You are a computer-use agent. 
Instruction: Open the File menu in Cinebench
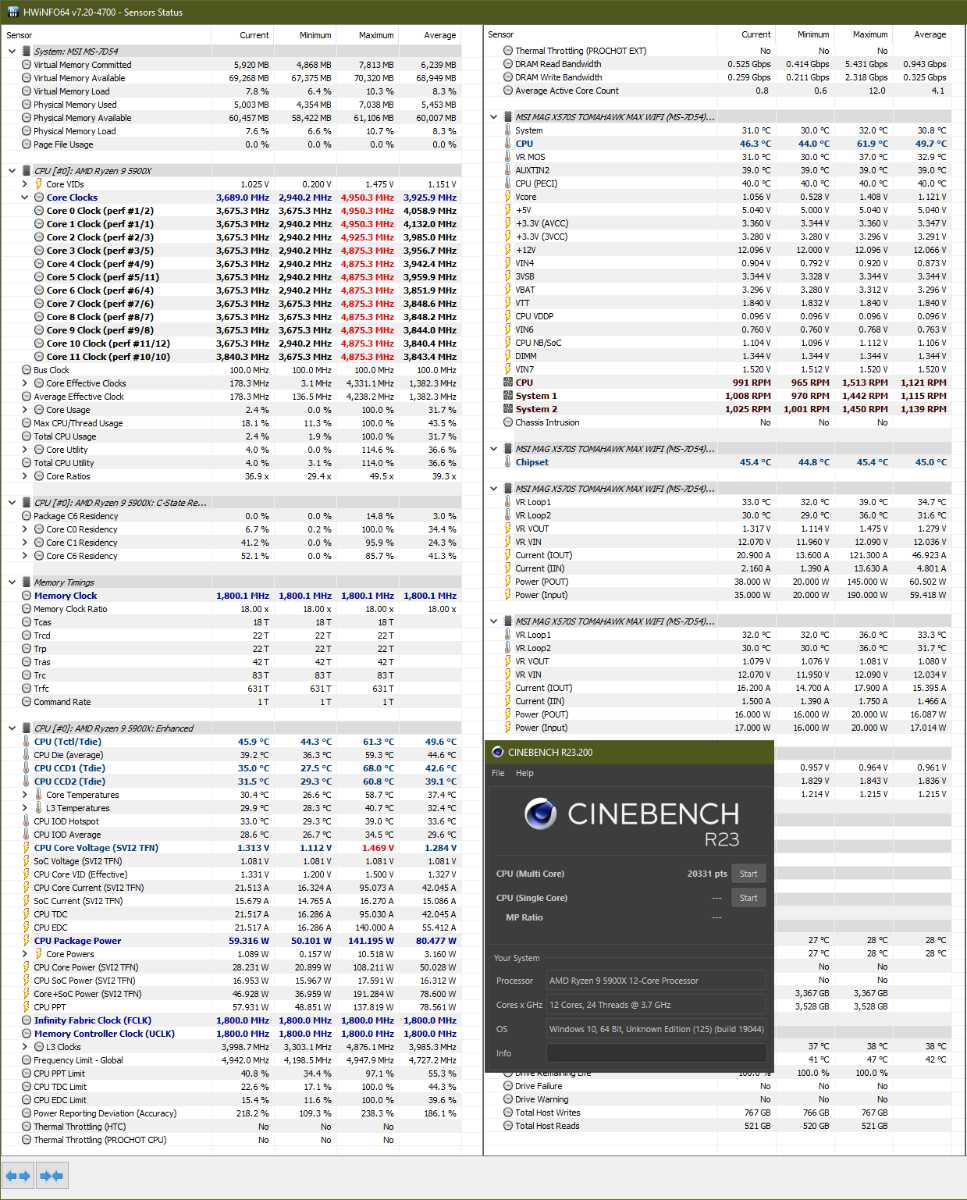(497, 773)
